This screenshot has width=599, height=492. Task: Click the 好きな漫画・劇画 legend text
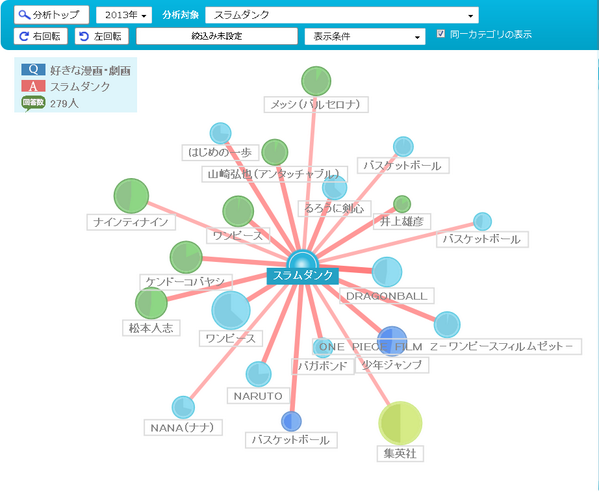[x=91, y=70]
